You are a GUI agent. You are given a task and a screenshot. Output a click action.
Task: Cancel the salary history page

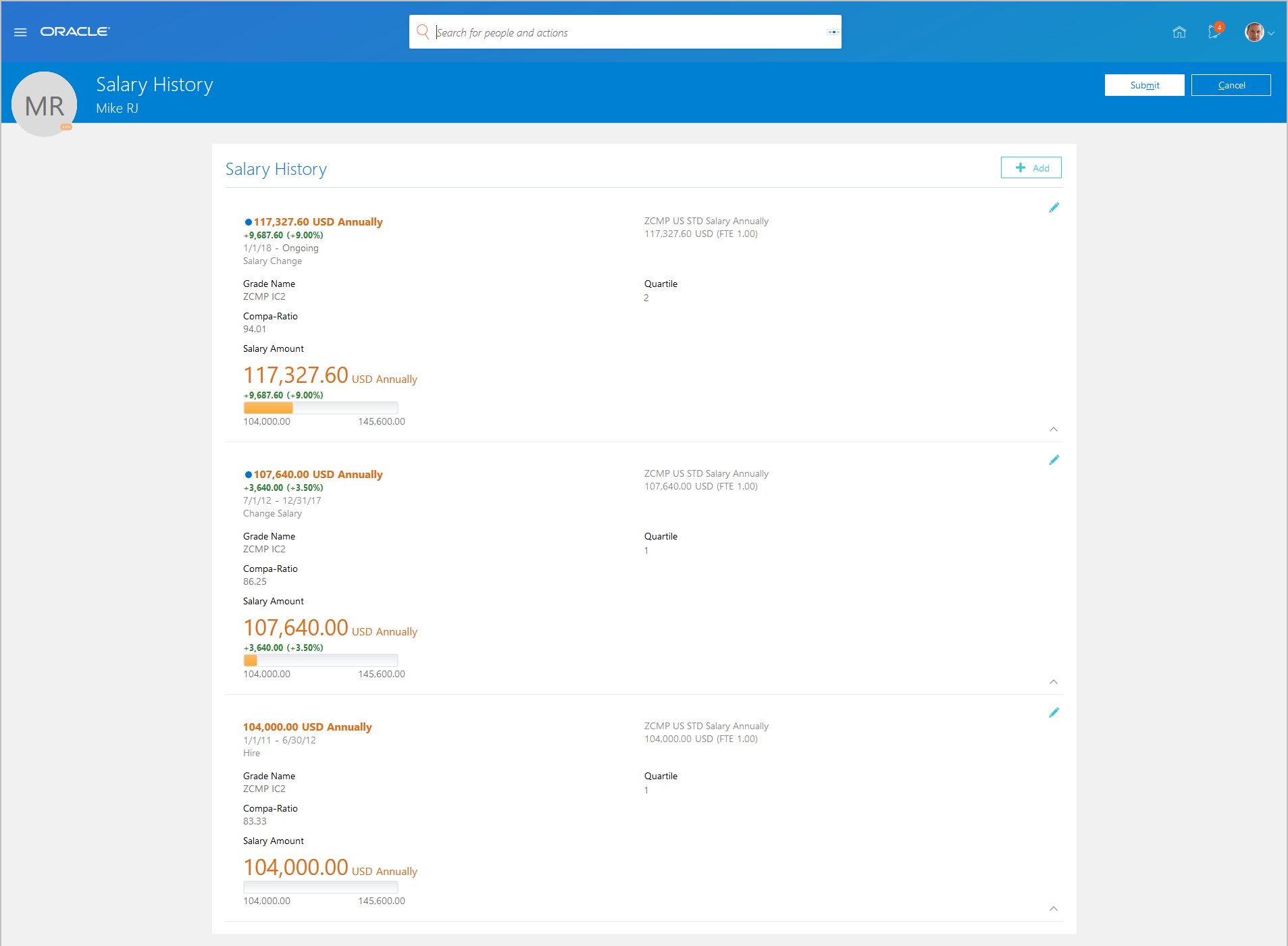[x=1231, y=85]
